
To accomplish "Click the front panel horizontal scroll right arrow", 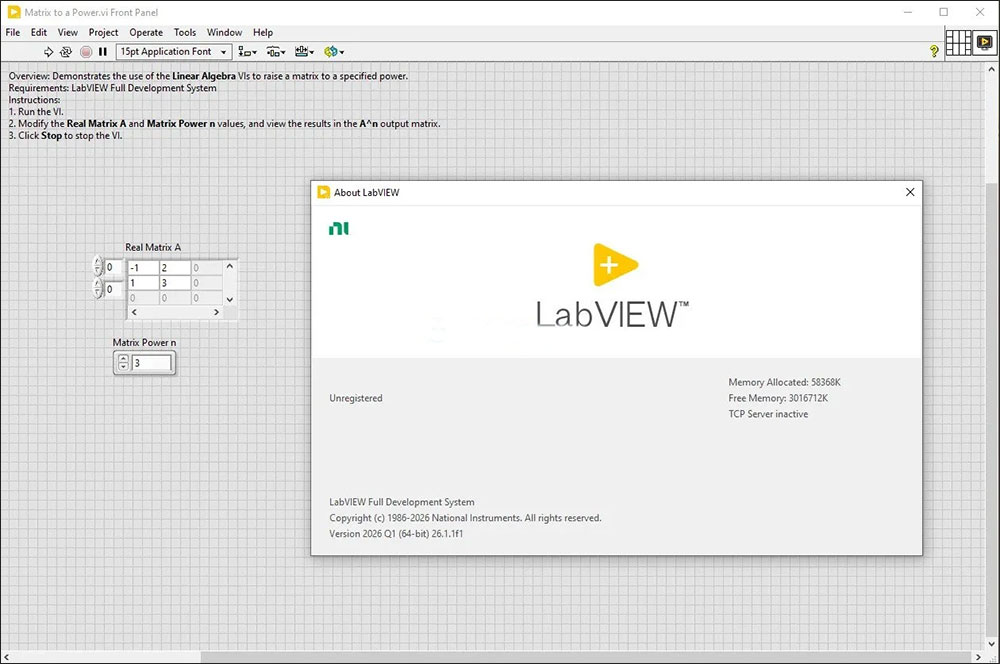I will (978, 657).
